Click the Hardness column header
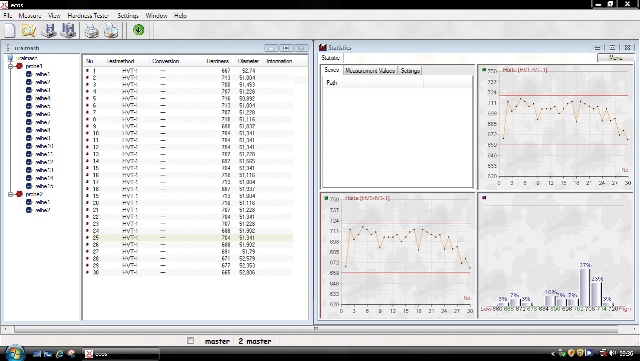 [218, 61]
